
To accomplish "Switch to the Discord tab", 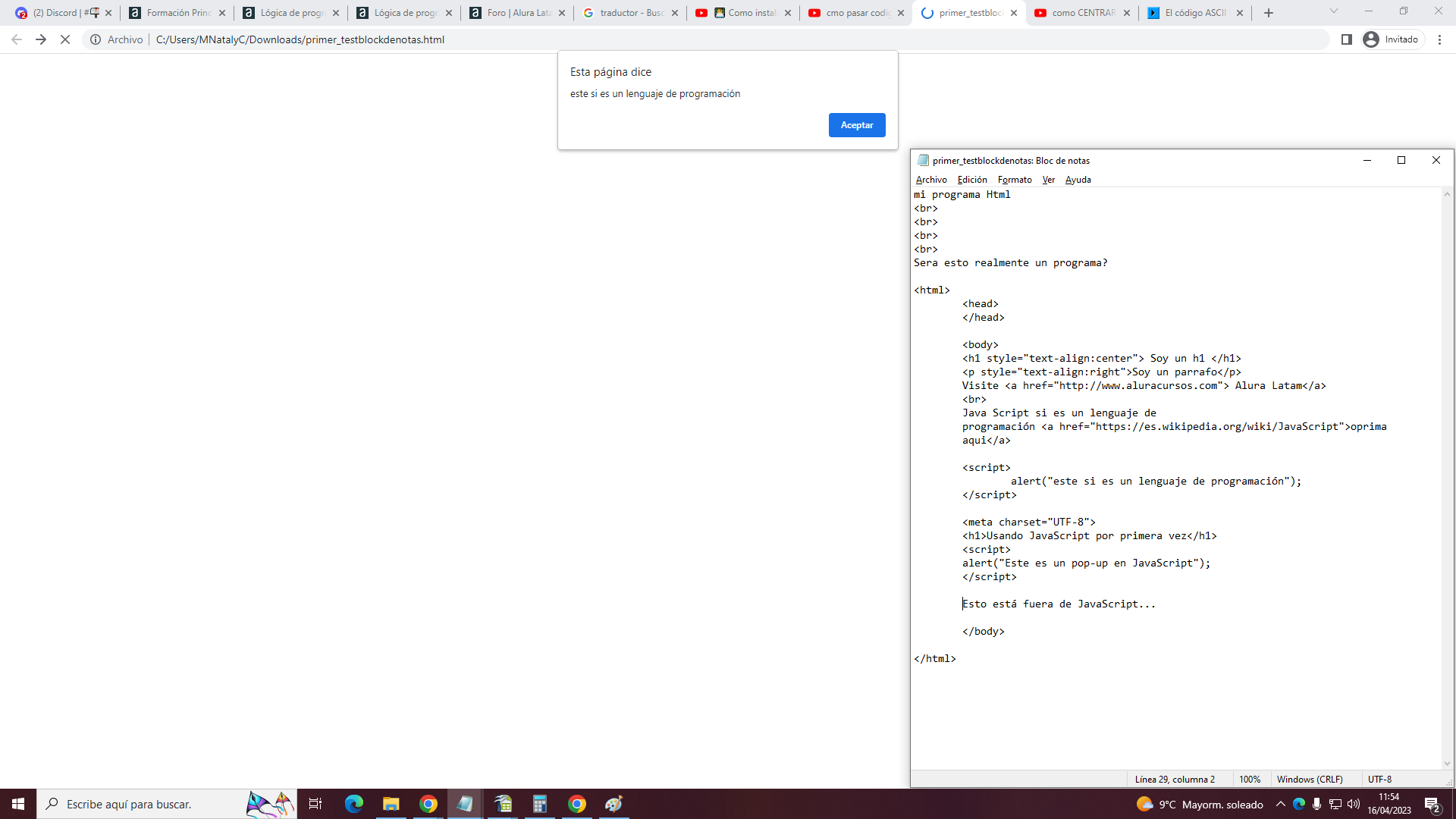I will click(x=64, y=13).
